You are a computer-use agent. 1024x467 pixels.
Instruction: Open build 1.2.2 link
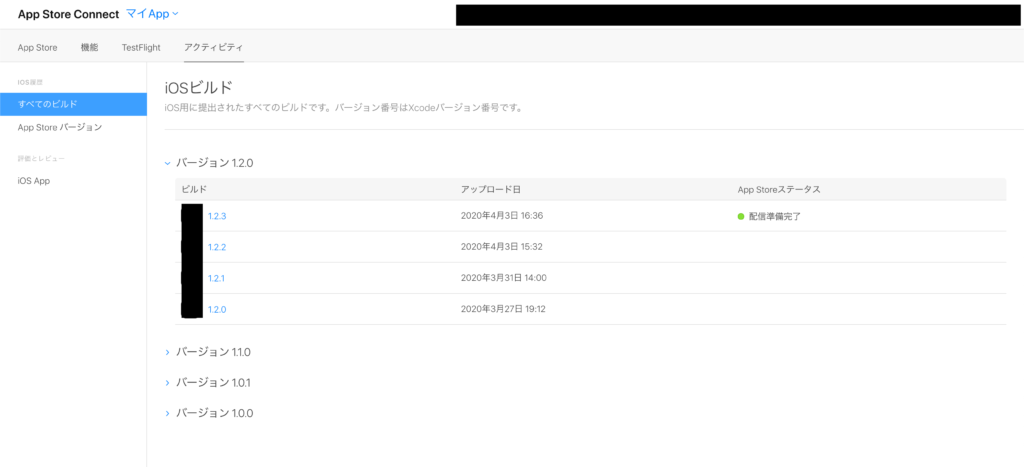tap(217, 247)
